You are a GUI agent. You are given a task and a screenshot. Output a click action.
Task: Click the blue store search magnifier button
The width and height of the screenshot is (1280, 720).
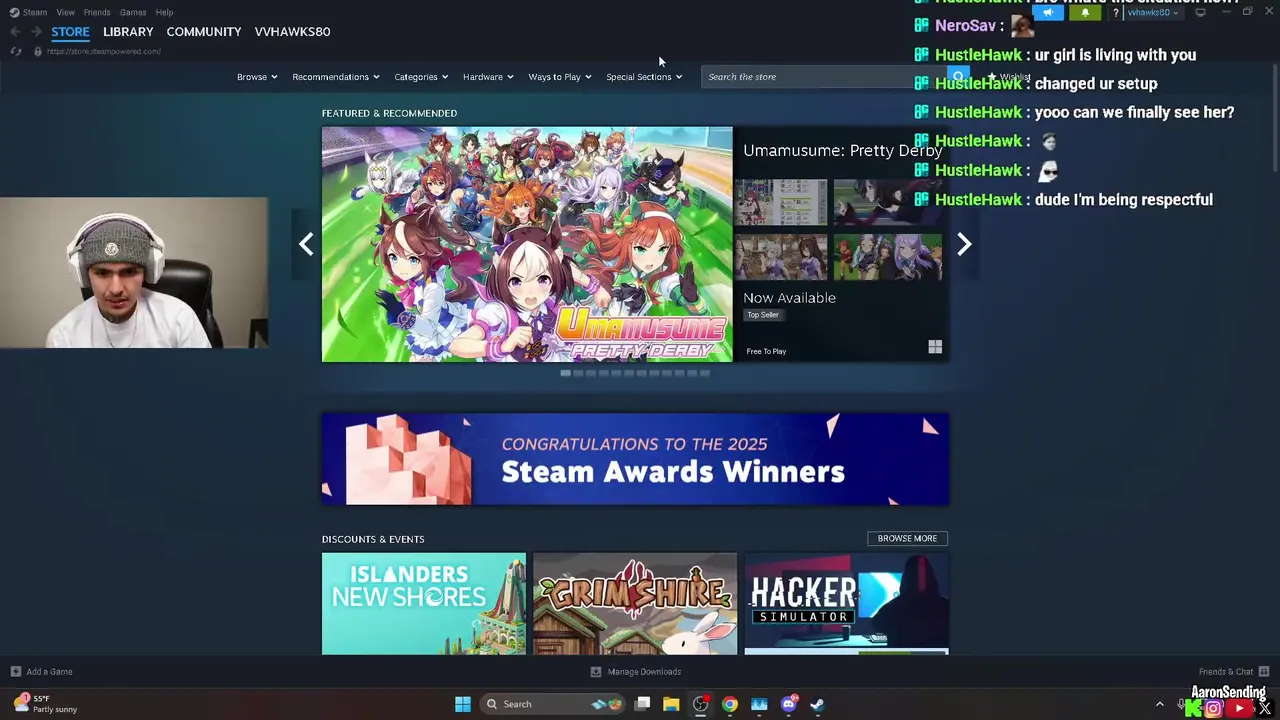958,76
